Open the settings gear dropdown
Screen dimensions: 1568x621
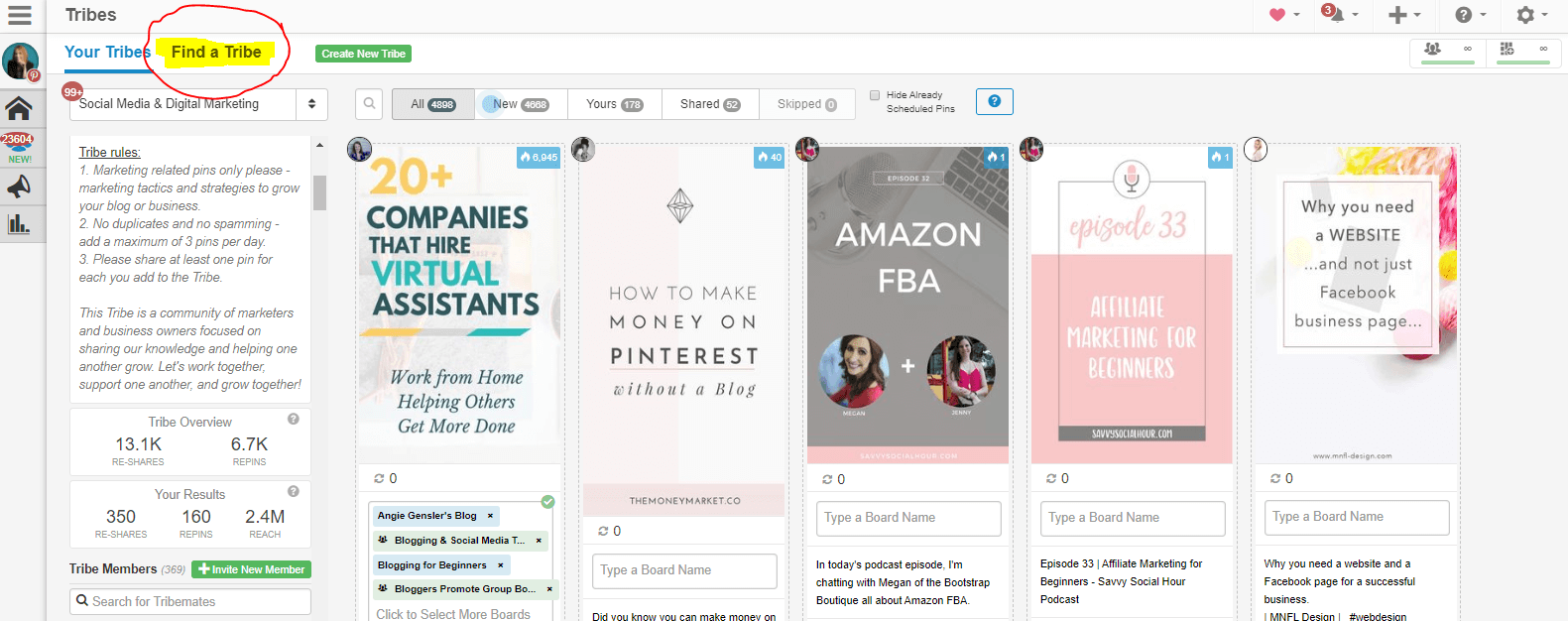(x=1532, y=15)
